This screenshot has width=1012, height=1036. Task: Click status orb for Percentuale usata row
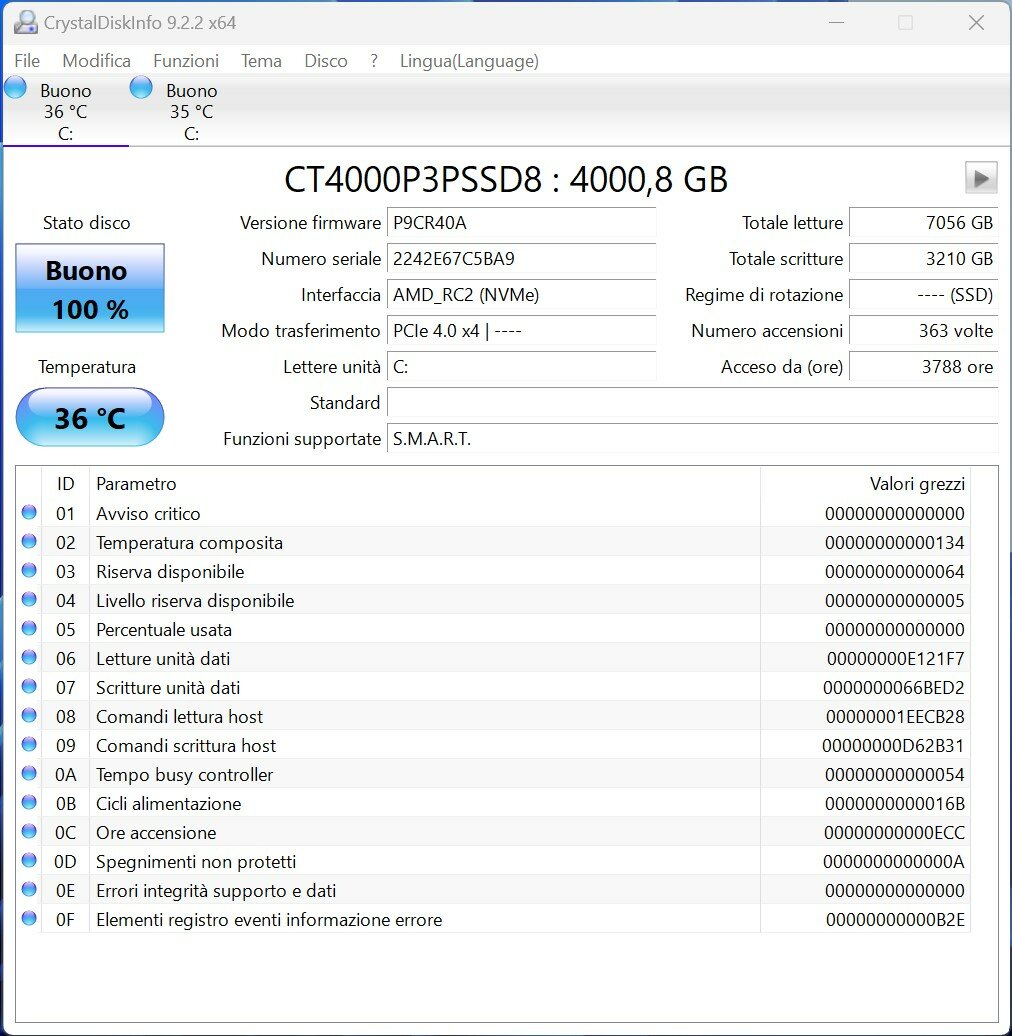(x=29, y=628)
